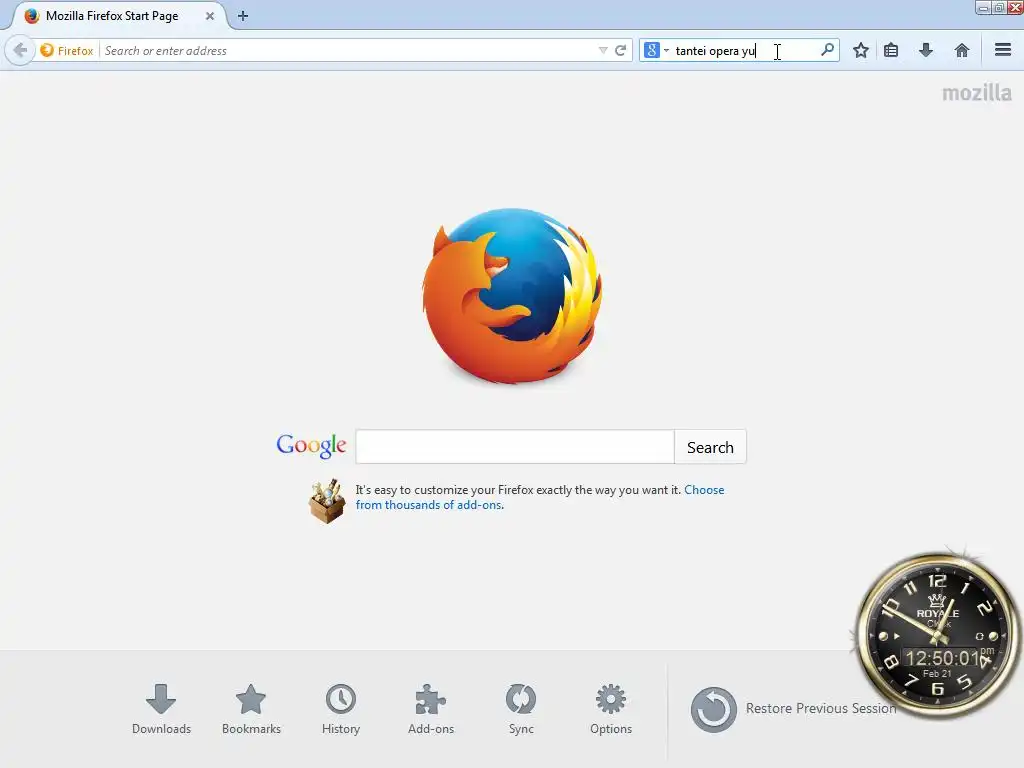The height and width of the screenshot is (768, 1024).
Task: Open Options from the bottom launcher
Action: tap(611, 709)
